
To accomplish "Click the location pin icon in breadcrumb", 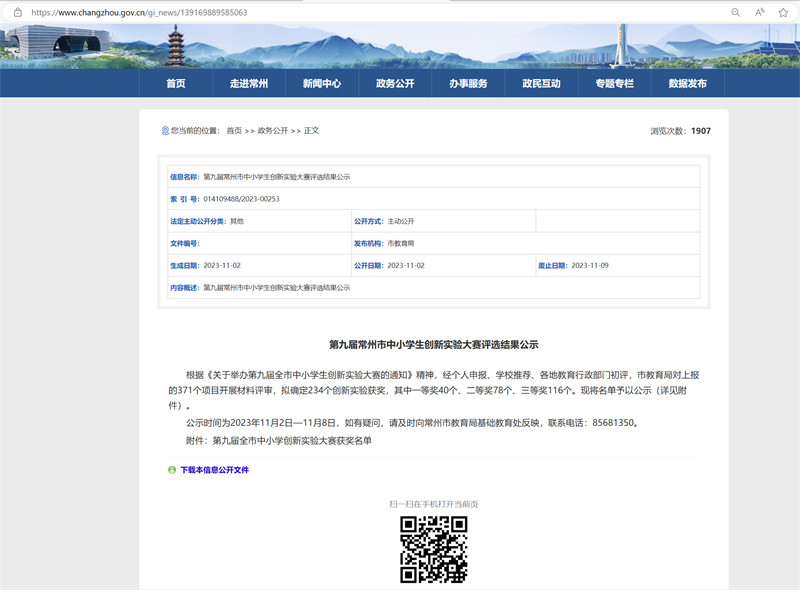I will pyautogui.click(x=165, y=131).
